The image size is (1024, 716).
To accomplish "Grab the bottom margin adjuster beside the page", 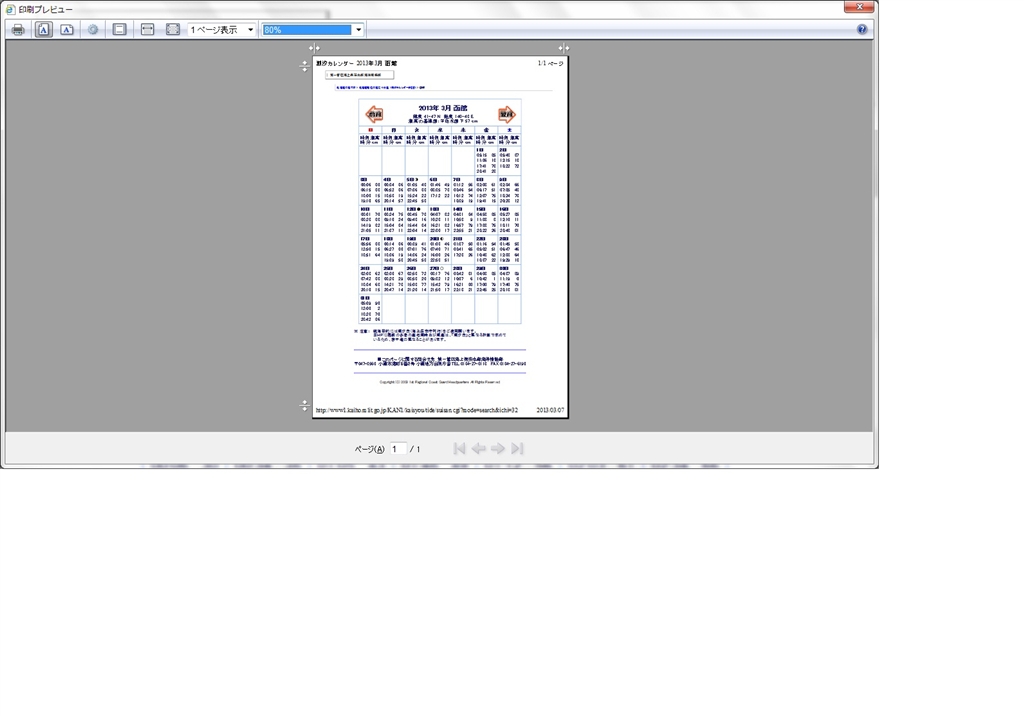I will point(304,406).
